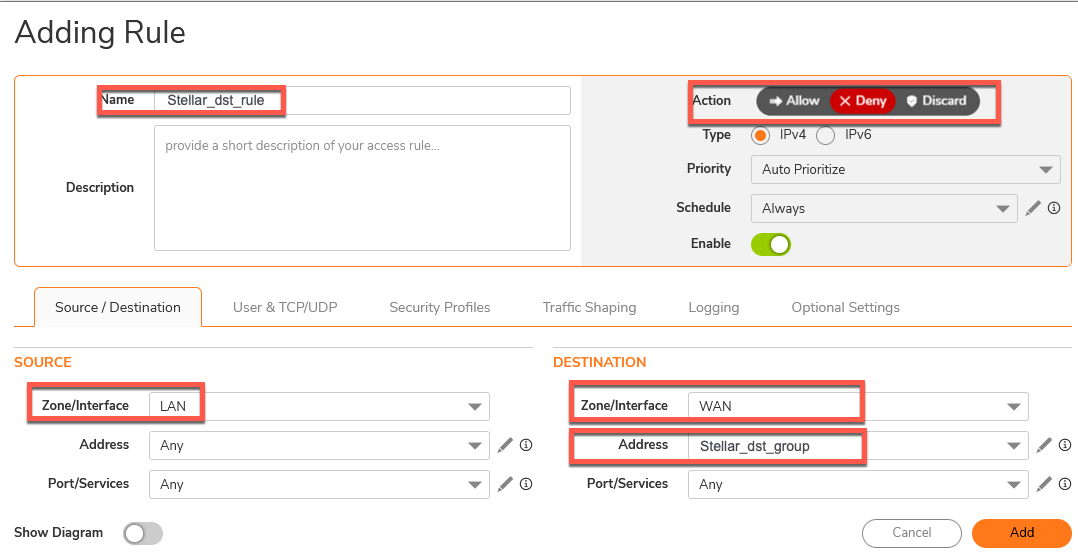This screenshot has height=558, width=1078.
Task: Open the Traffic Shaping tab
Action: pos(589,307)
